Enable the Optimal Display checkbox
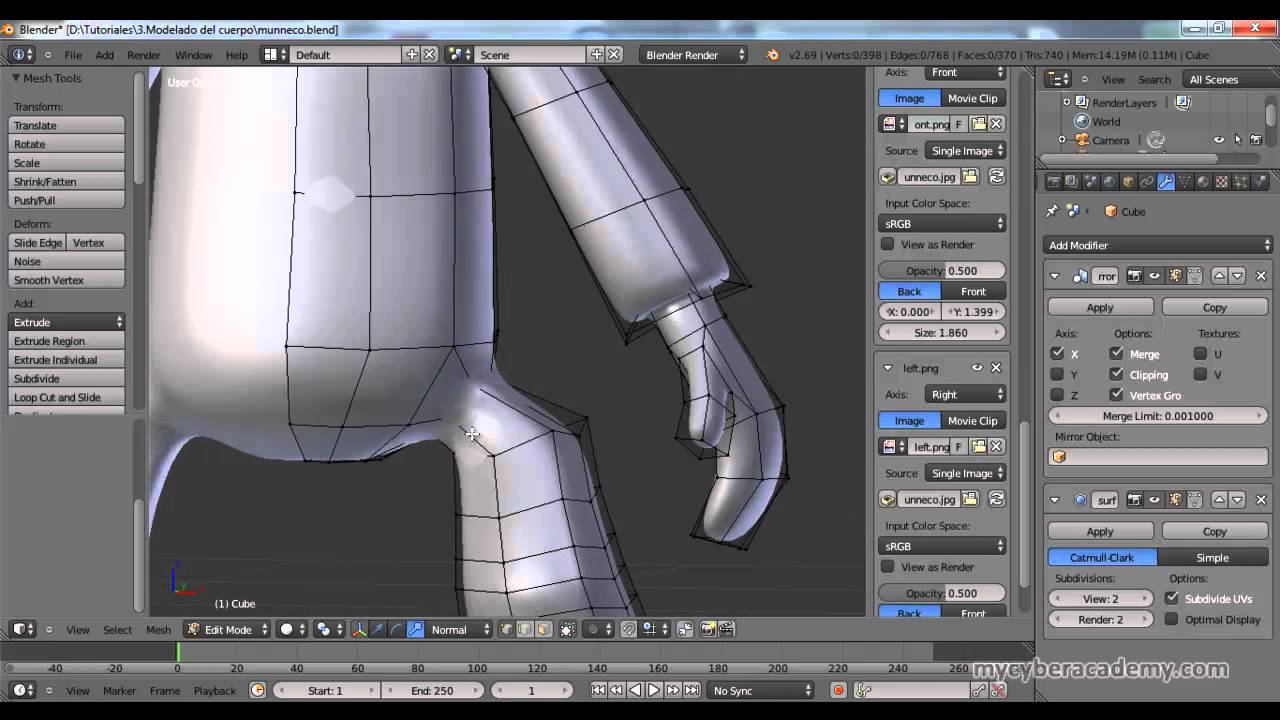 1172,619
